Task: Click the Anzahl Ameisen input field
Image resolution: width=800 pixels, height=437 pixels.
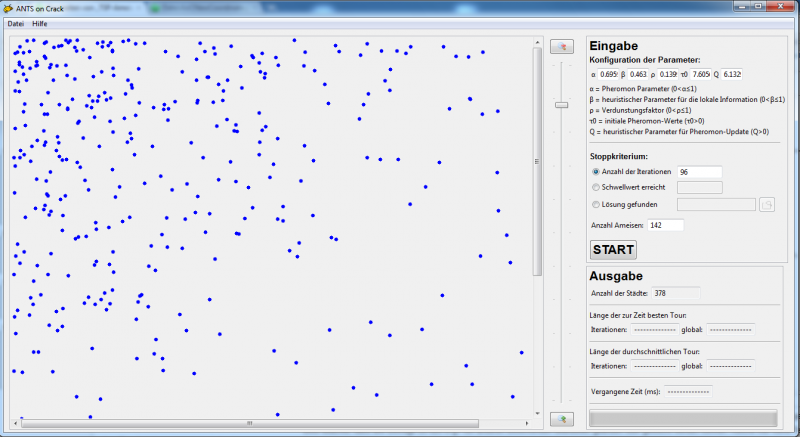Action: tap(665, 225)
